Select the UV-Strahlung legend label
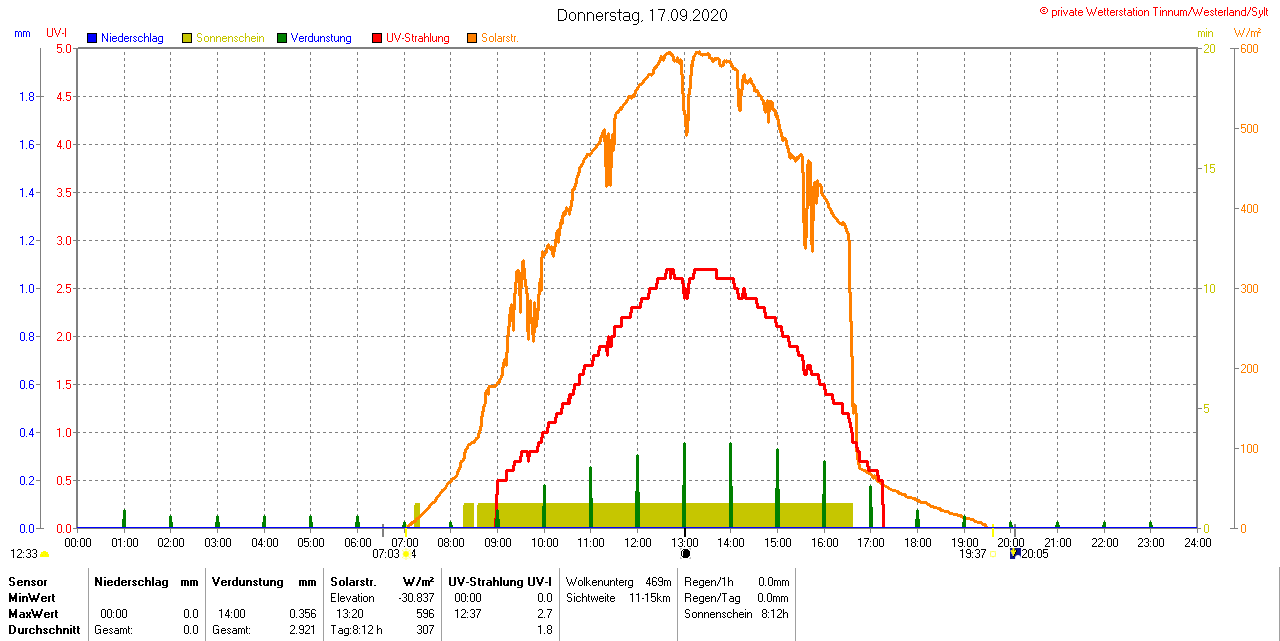The width and height of the screenshot is (1280, 641). click(x=418, y=38)
